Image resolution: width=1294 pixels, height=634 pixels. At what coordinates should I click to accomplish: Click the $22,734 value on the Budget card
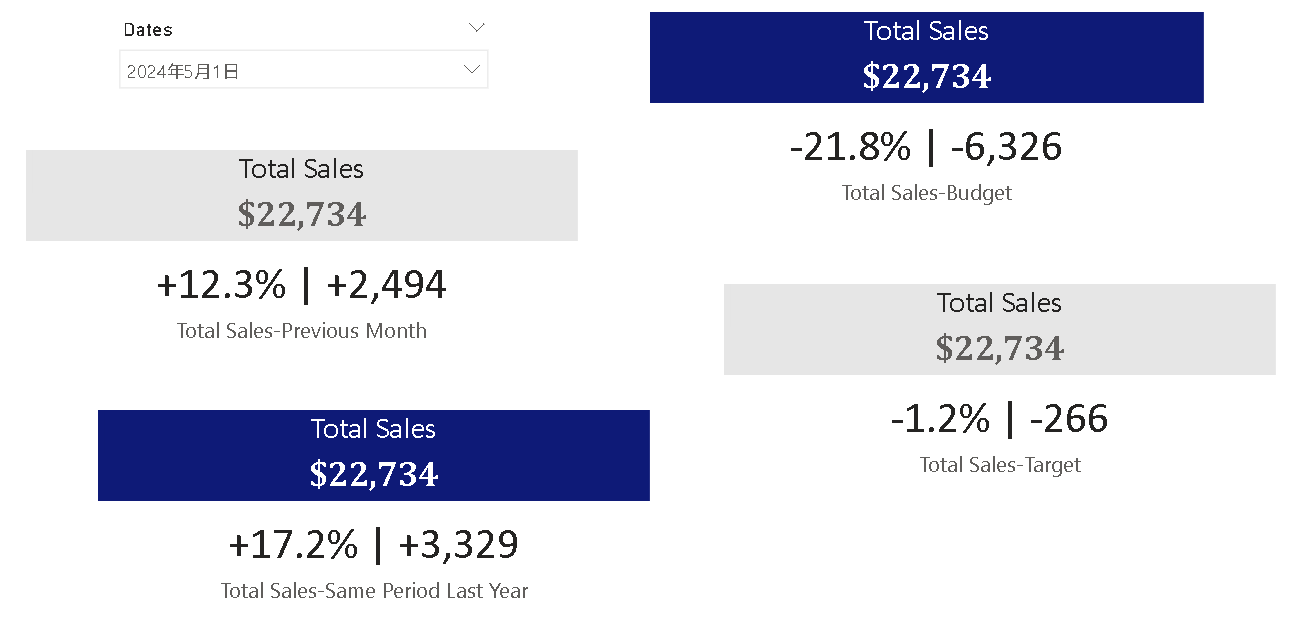click(926, 75)
